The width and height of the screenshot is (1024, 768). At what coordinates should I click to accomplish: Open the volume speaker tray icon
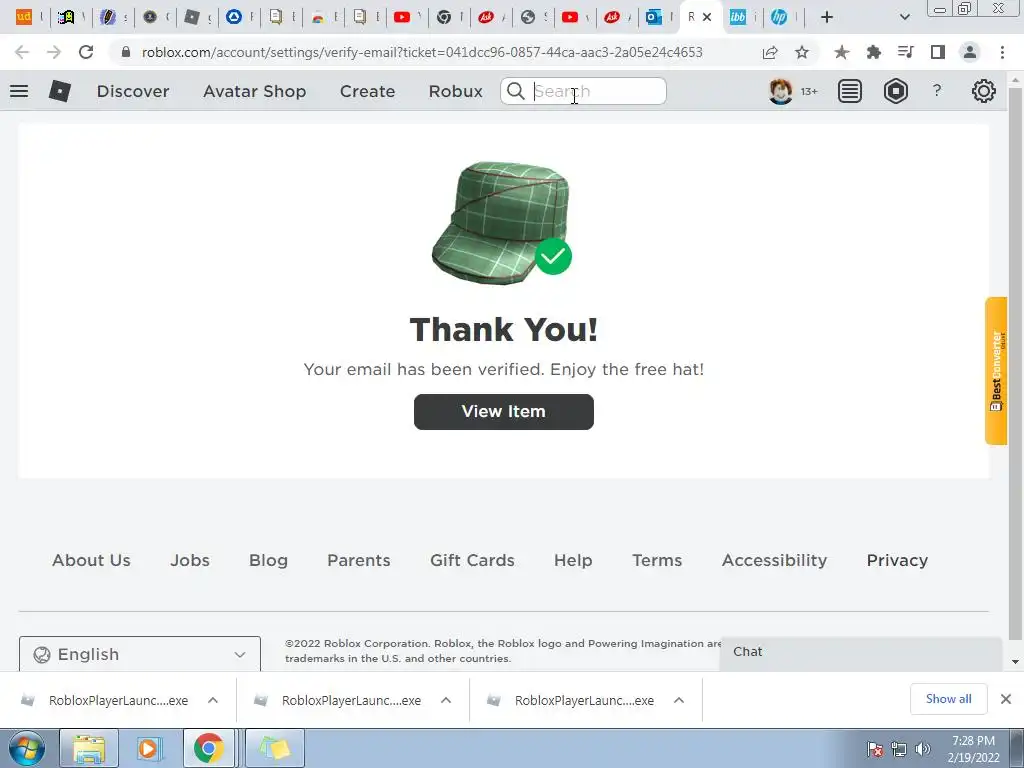tap(923, 749)
